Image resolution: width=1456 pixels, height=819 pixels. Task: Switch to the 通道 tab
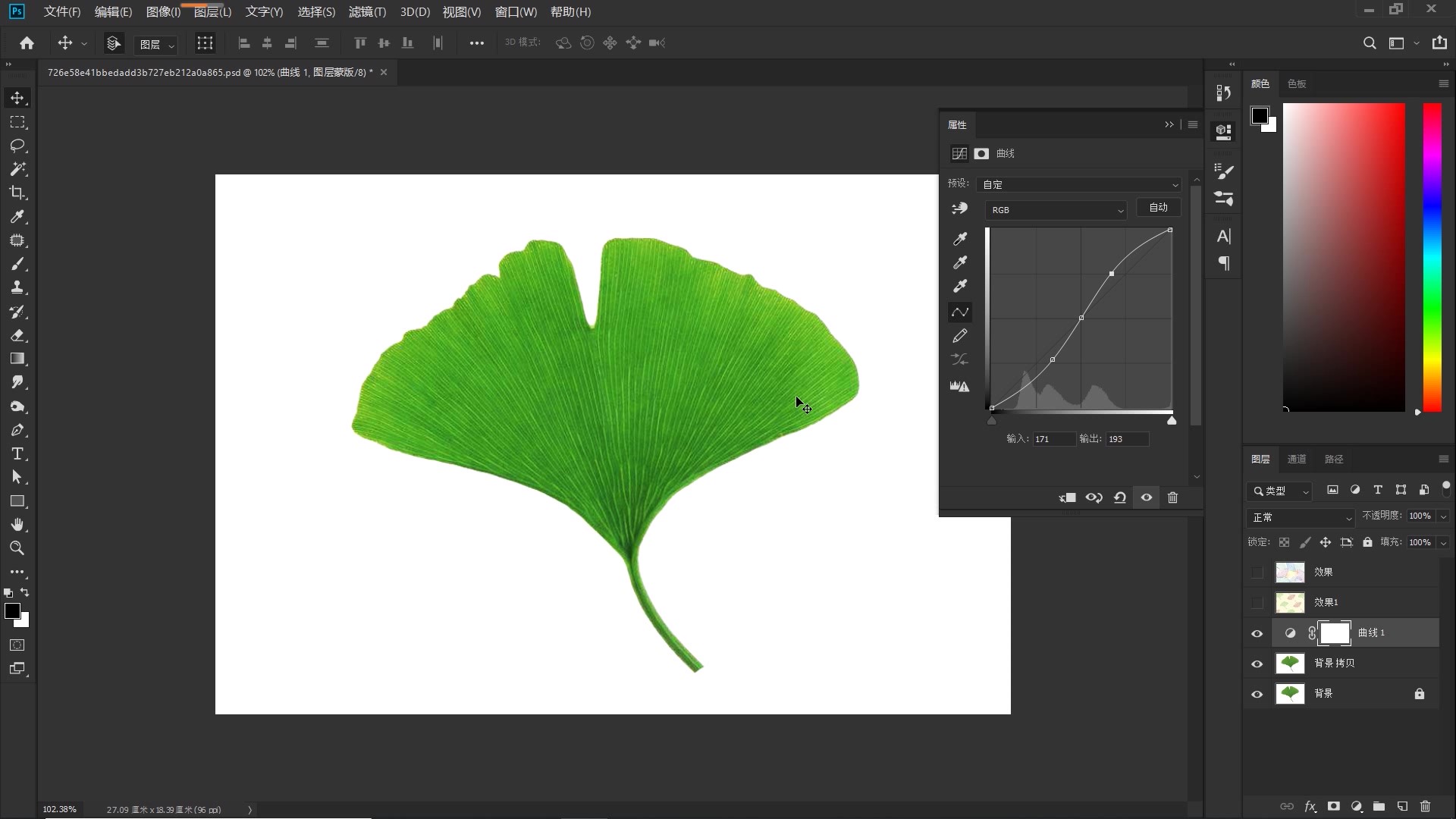[1296, 459]
